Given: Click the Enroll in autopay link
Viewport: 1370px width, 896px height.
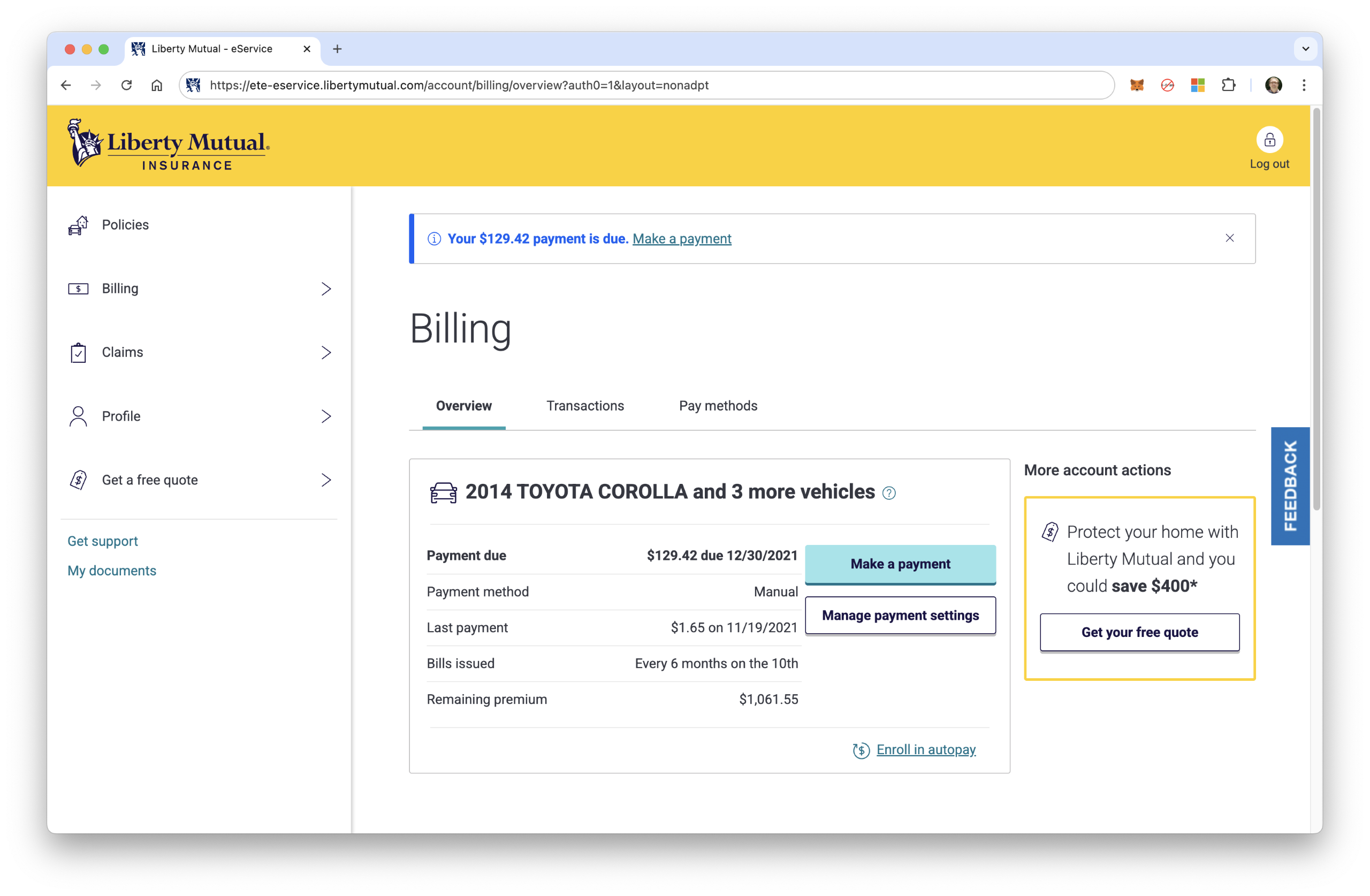Looking at the screenshot, I should pyautogui.click(x=926, y=750).
